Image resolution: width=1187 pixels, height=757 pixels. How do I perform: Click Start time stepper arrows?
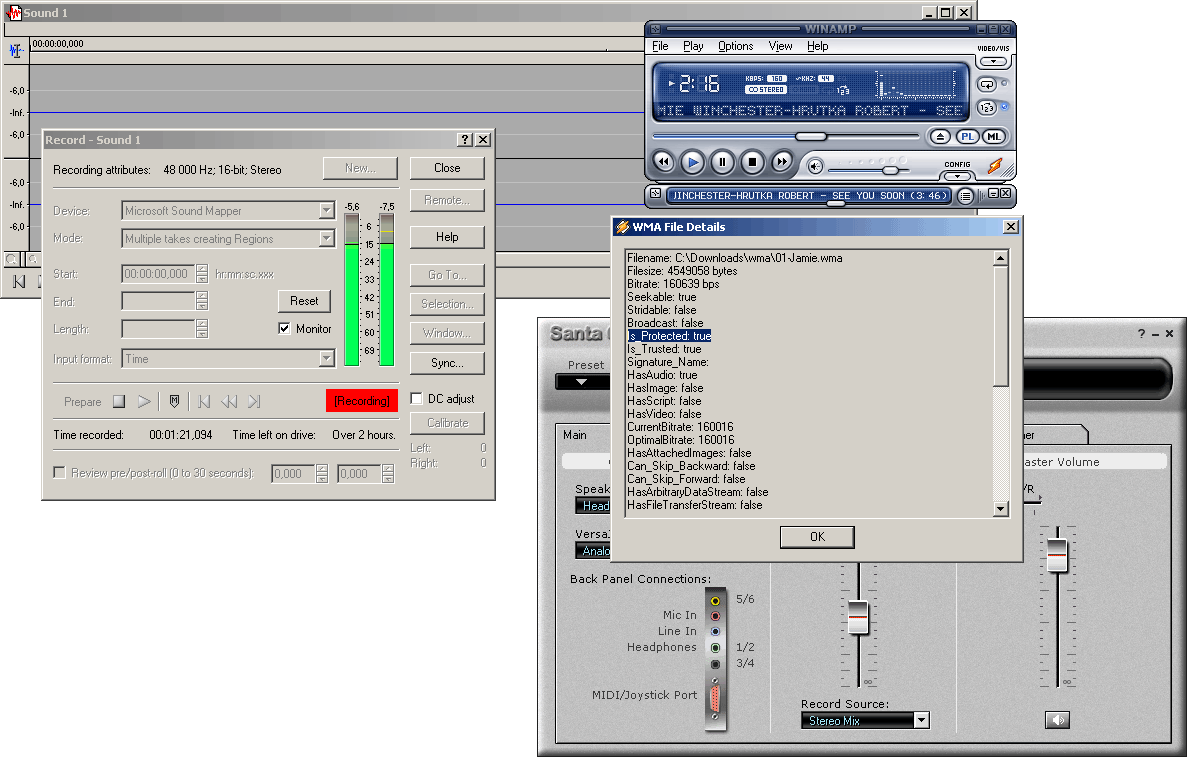201,274
